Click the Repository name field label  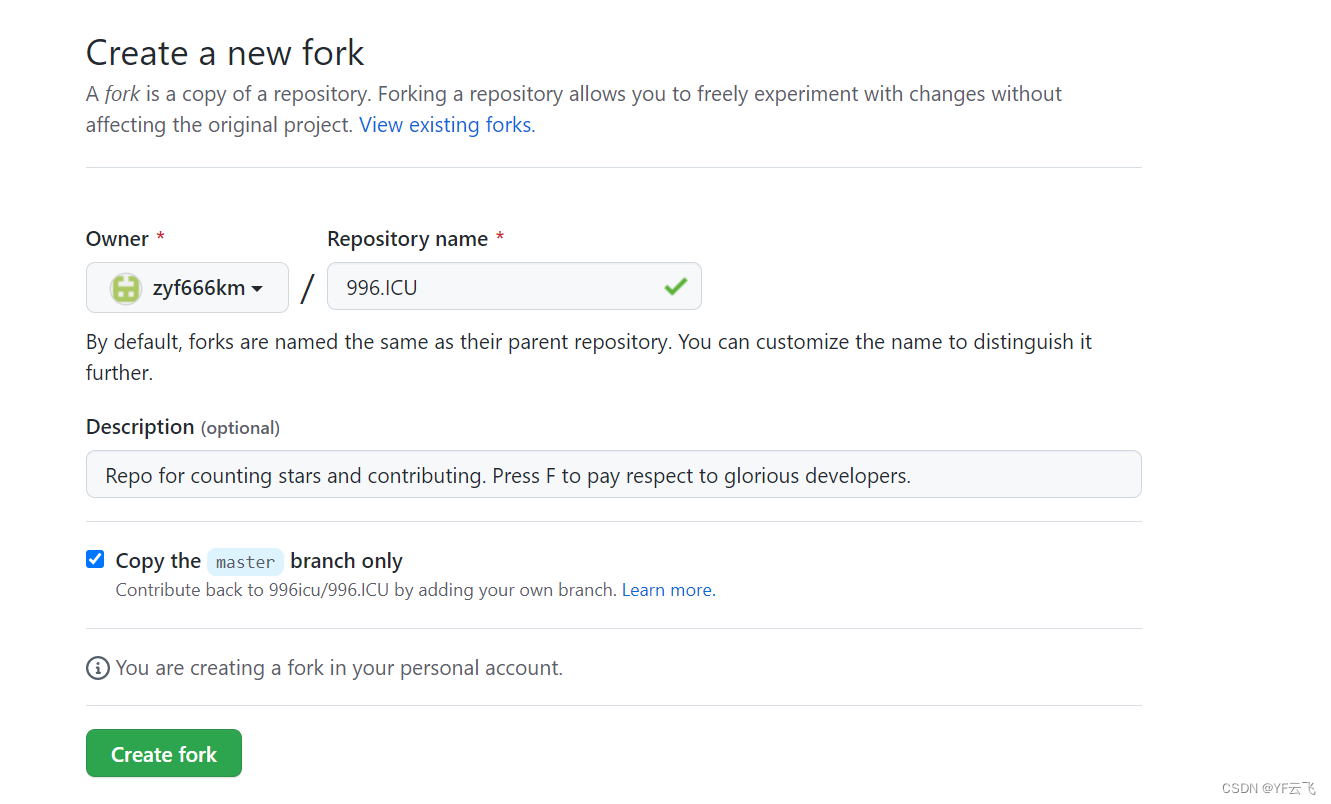[407, 239]
